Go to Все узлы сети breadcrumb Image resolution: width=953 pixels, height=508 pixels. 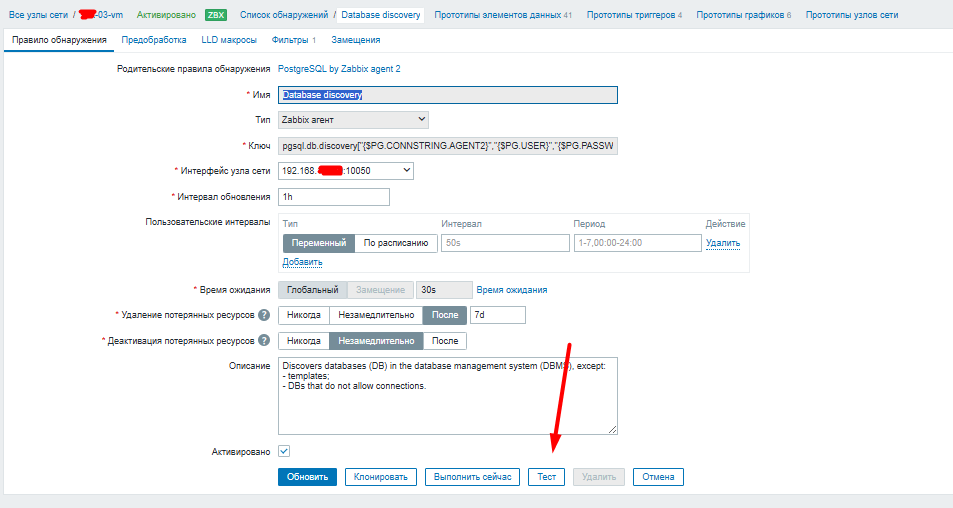tap(38, 15)
